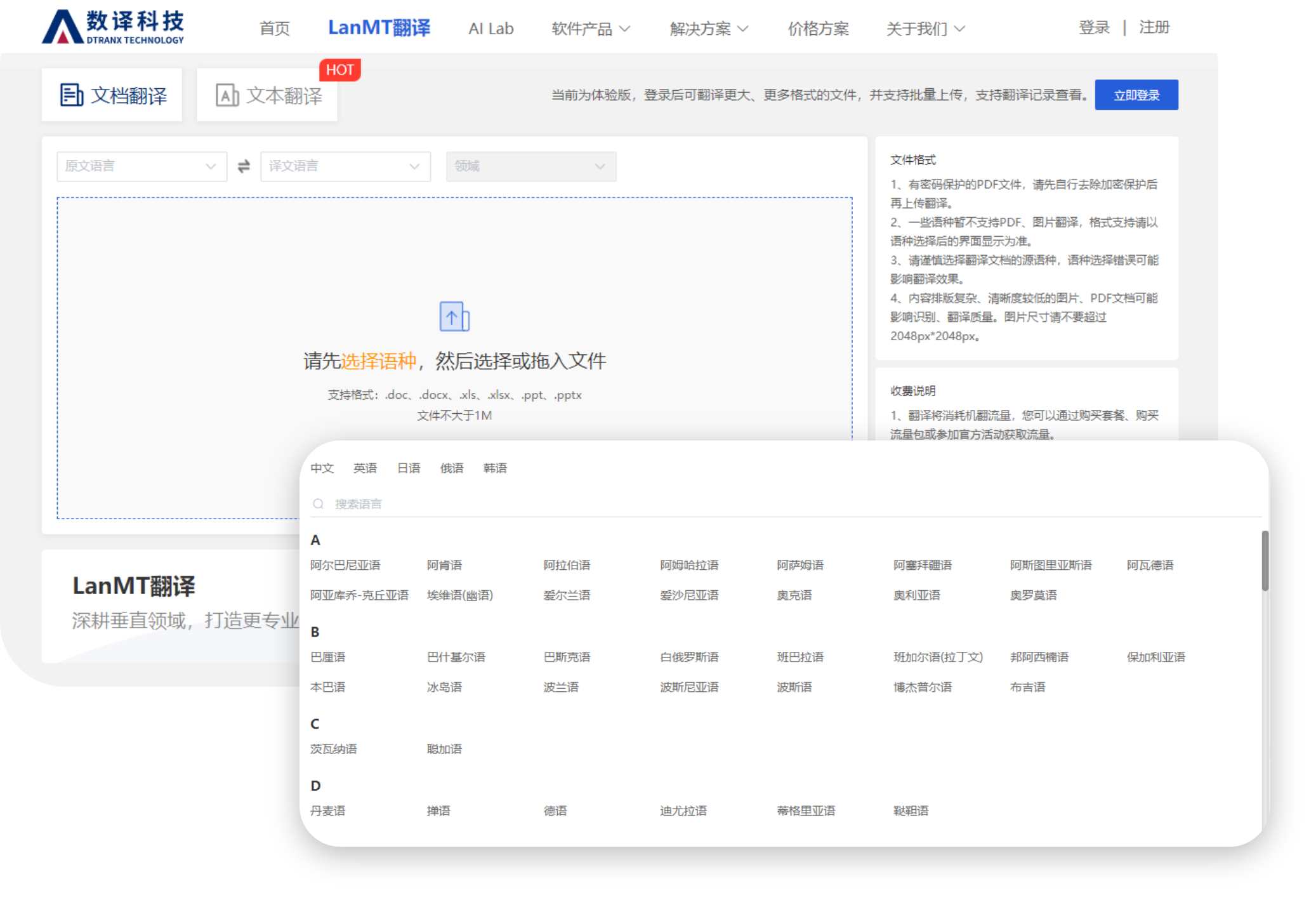Choose 俄语 quick language
This screenshot has height=900, width=1316.
point(452,468)
